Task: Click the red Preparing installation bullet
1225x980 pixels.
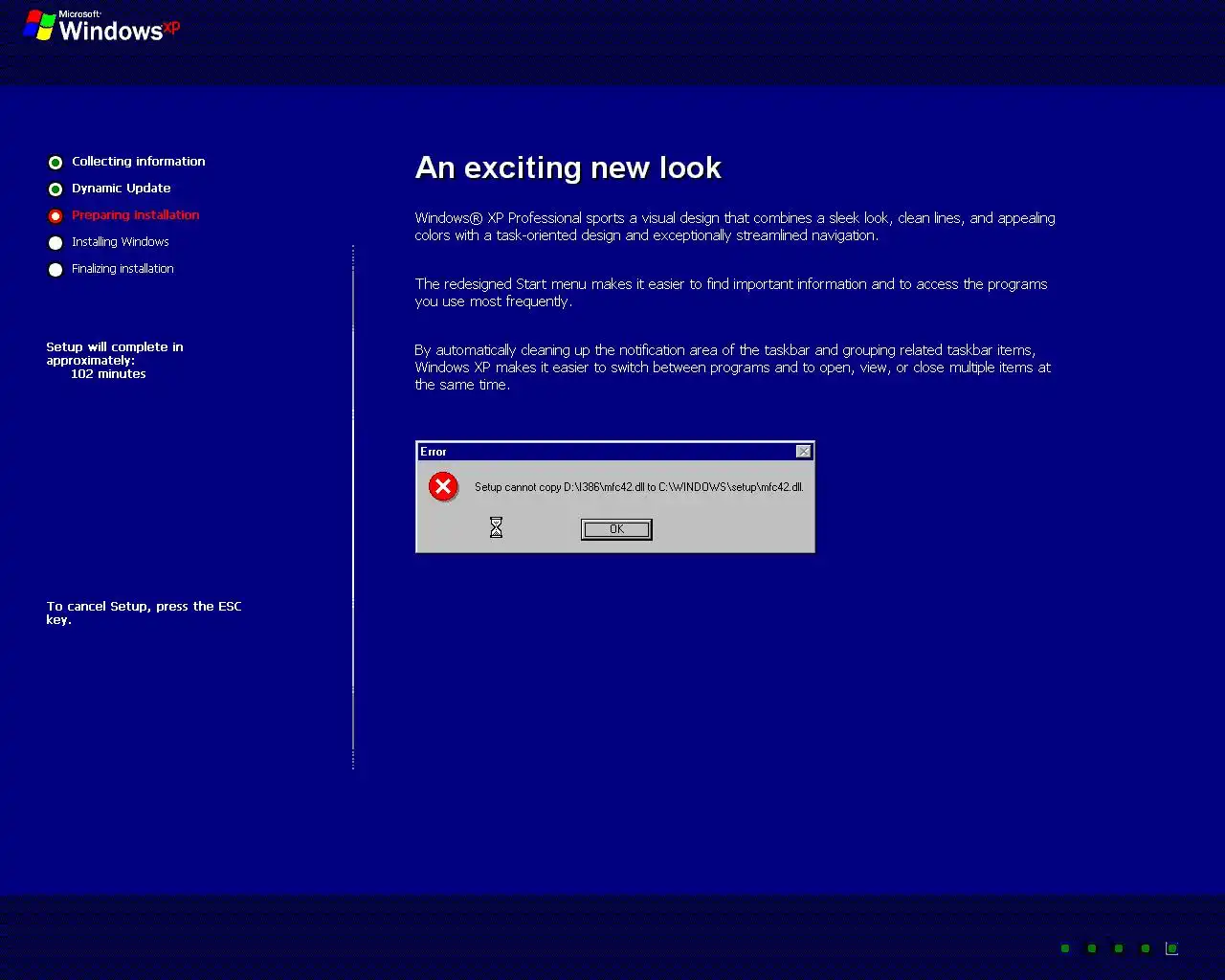Action: tap(56, 216)
